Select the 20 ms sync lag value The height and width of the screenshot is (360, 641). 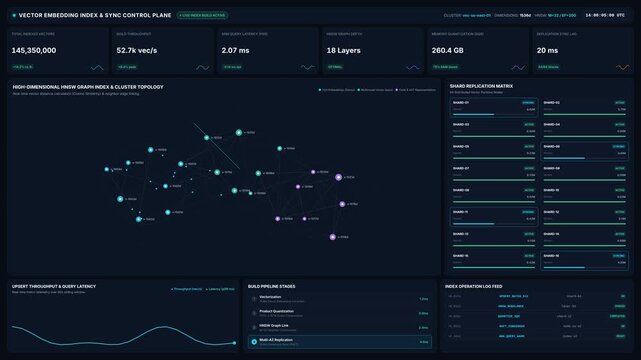pyautogui.click(x=547, y=51)
